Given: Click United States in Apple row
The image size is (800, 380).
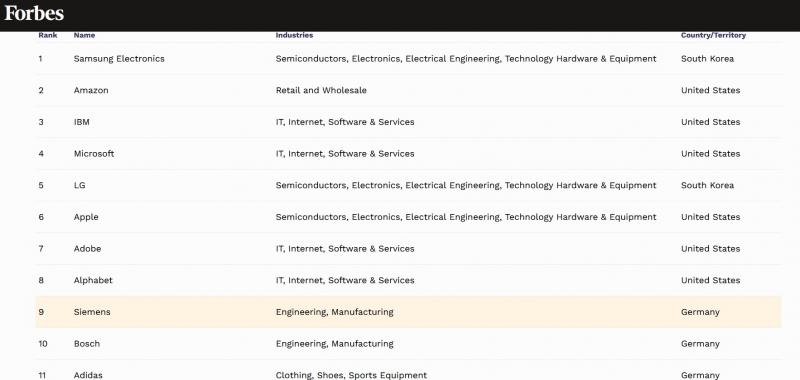Looking at the screenshot, I should point(710,217).
